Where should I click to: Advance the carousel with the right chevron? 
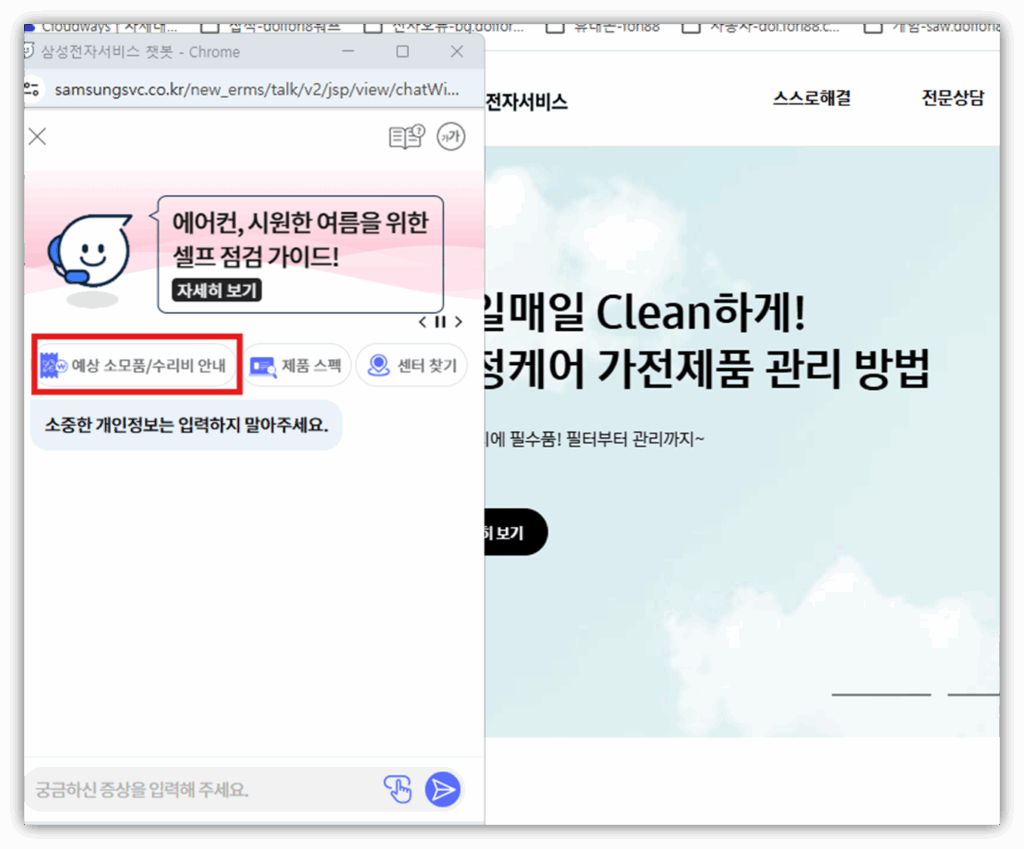pyautogui.click(x=459, y=322)
